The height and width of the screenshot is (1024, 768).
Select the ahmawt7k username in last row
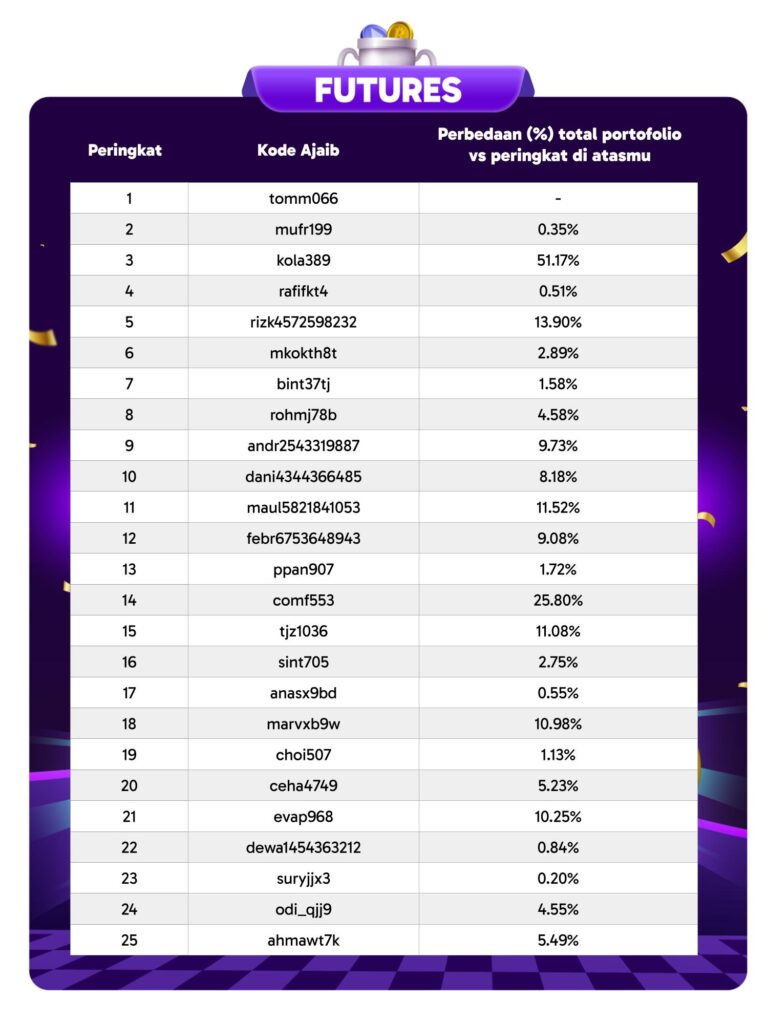[x=304, y=941]
